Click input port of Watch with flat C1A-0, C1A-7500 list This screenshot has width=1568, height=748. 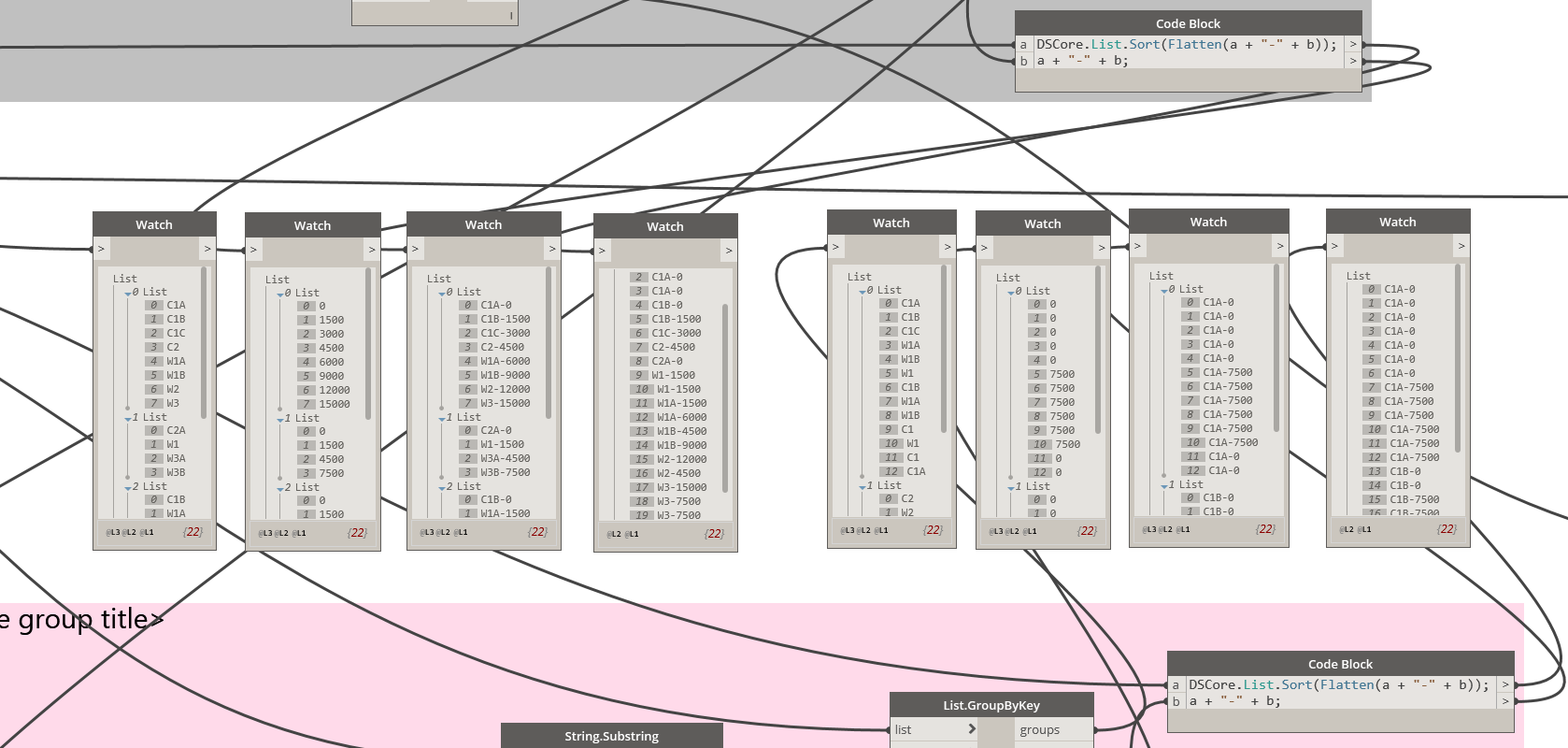[1334, 245]
